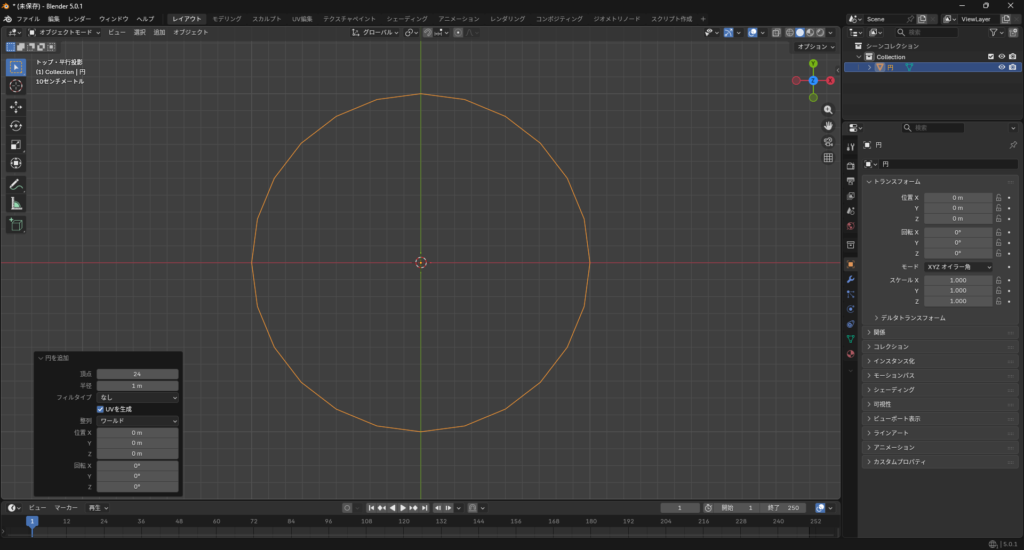Select the Scale tool
The image size is (1024, 550).
(x=16, y=145)
